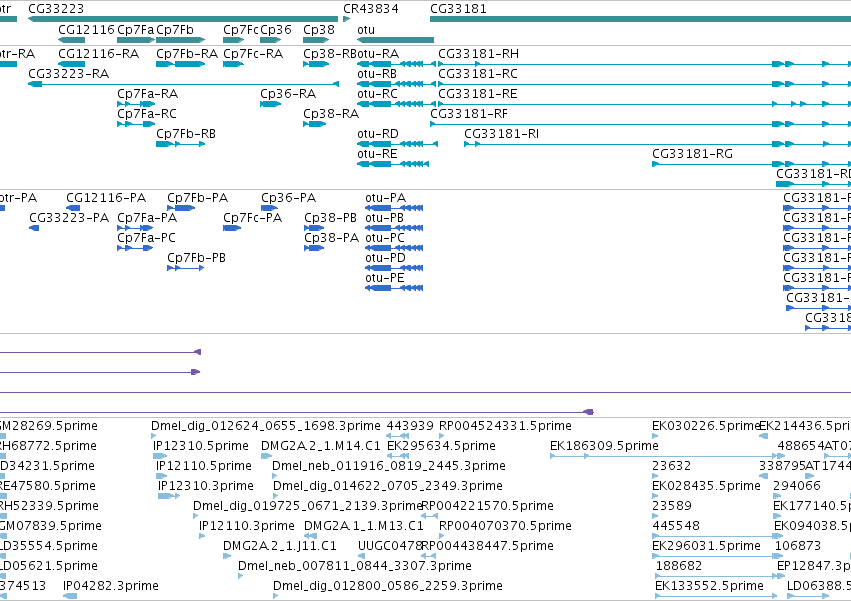The width and height of the screenshot is (851, 601).
Task: Click the CG33181-RI transcript label
Action: coord(501,134)
